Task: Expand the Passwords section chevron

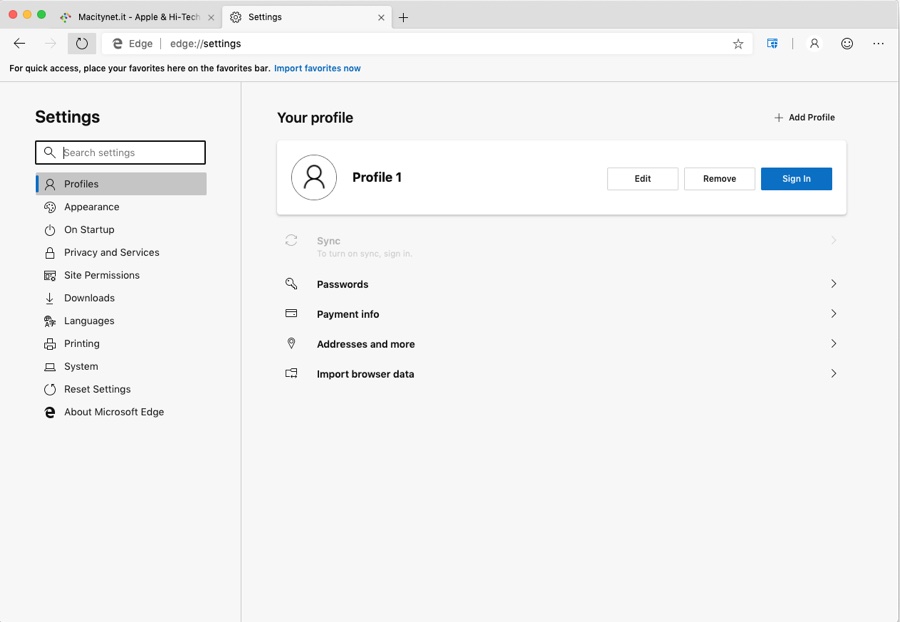Action: [833, 284]
